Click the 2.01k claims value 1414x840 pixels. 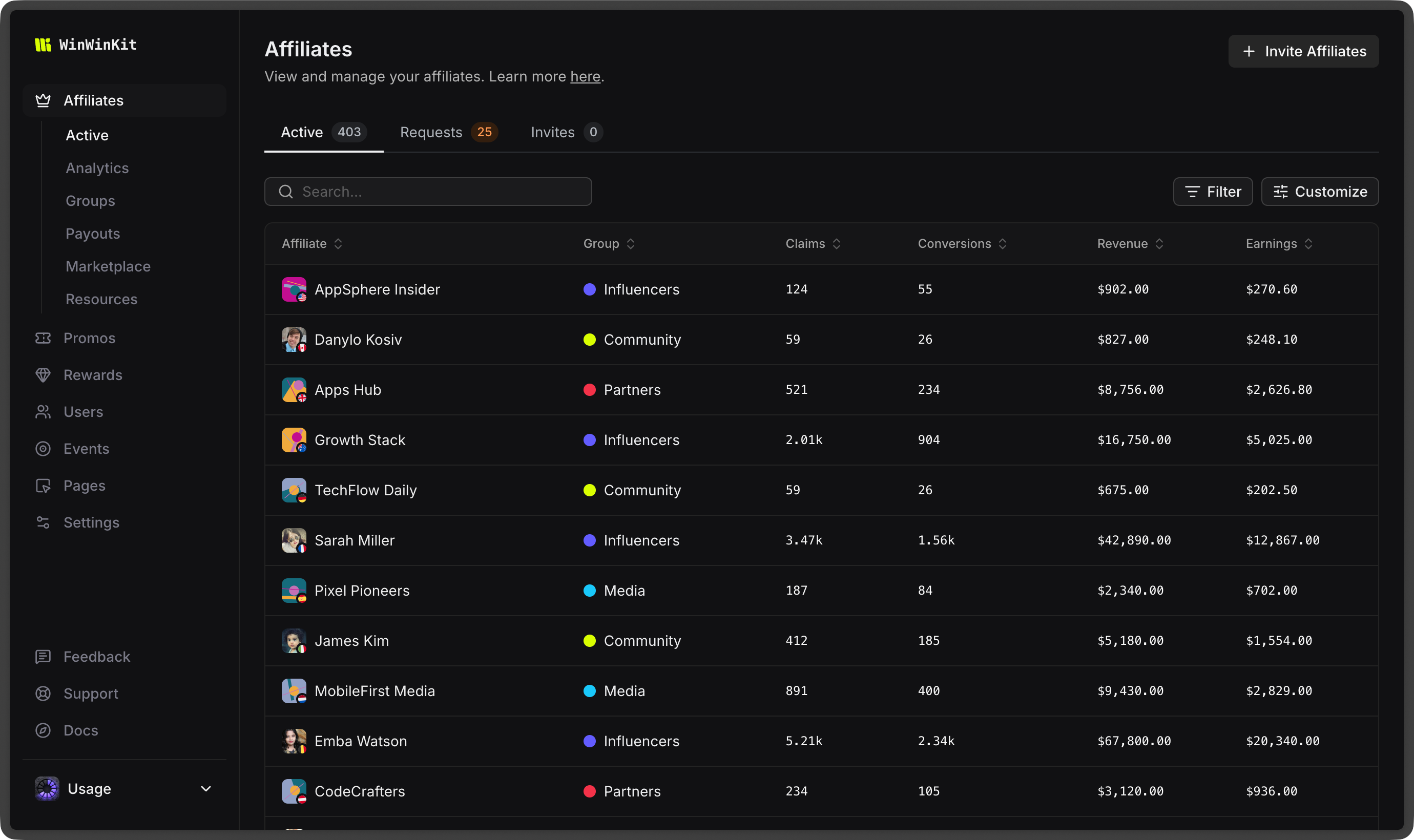803,440
